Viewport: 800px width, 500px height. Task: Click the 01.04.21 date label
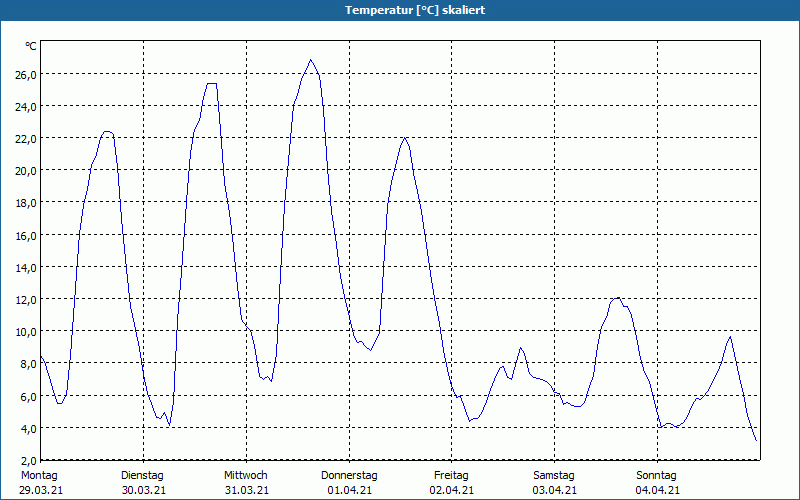point(349,490)
